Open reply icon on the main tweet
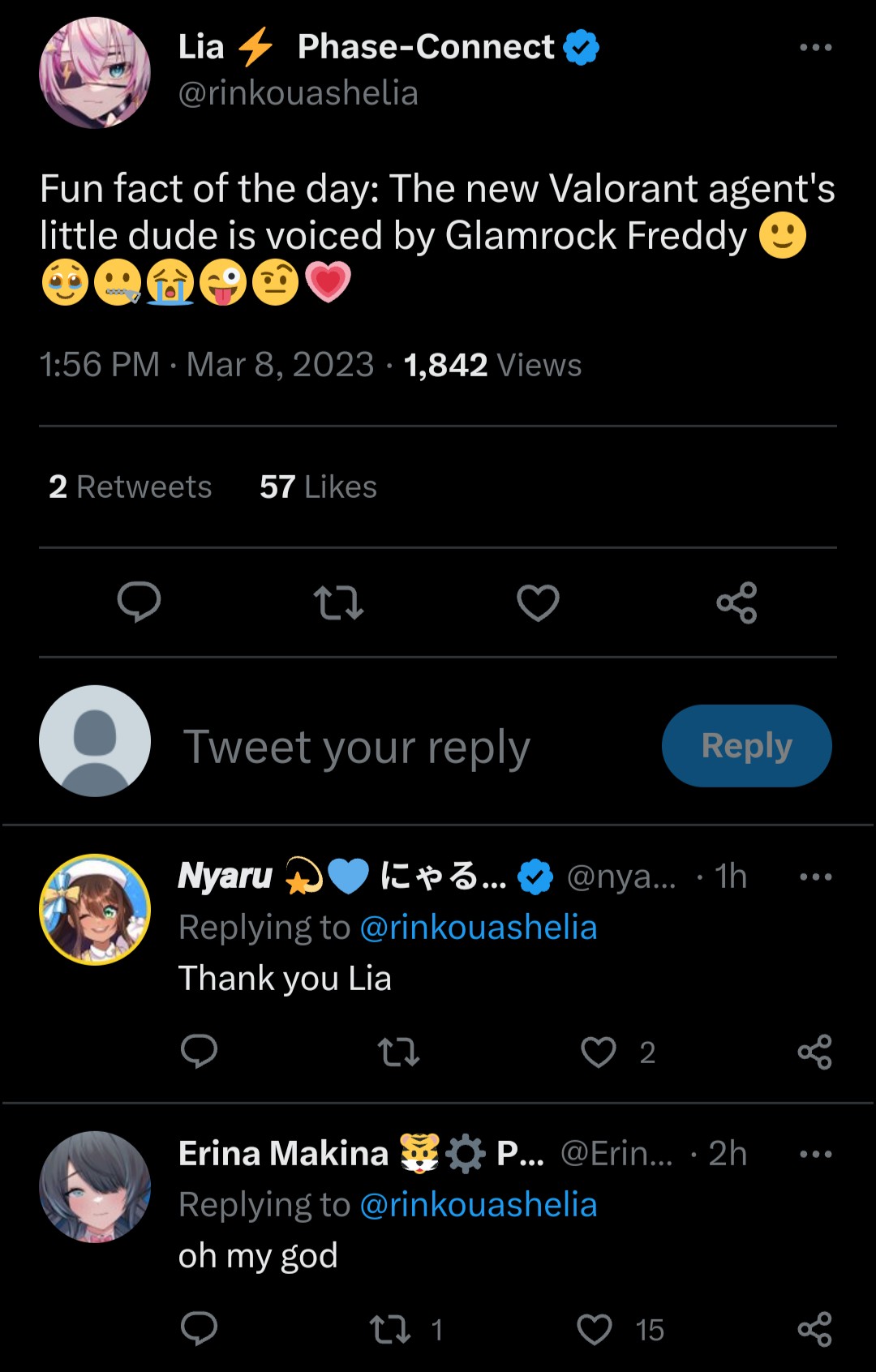The height and width of the screenshot is (1372, 876). tap(139, 602)
